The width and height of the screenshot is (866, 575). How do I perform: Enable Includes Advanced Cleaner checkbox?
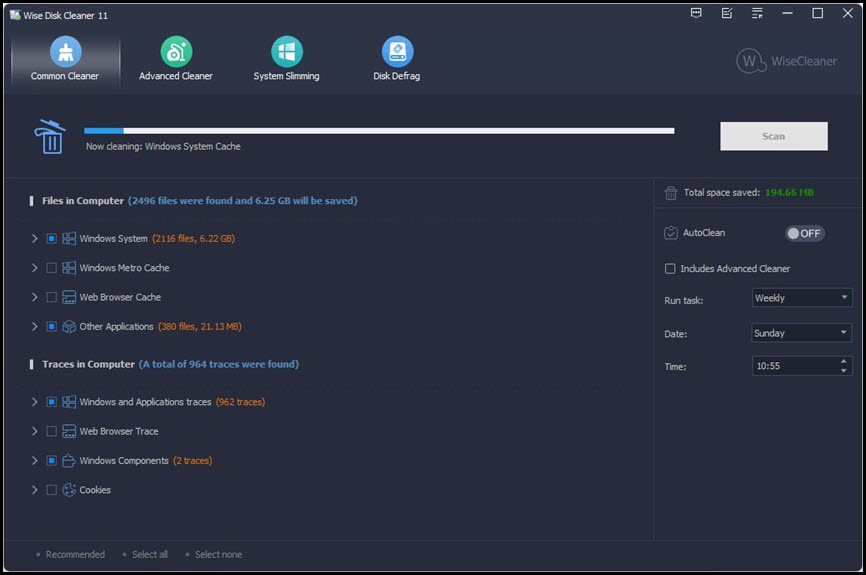tap(670, 268)
